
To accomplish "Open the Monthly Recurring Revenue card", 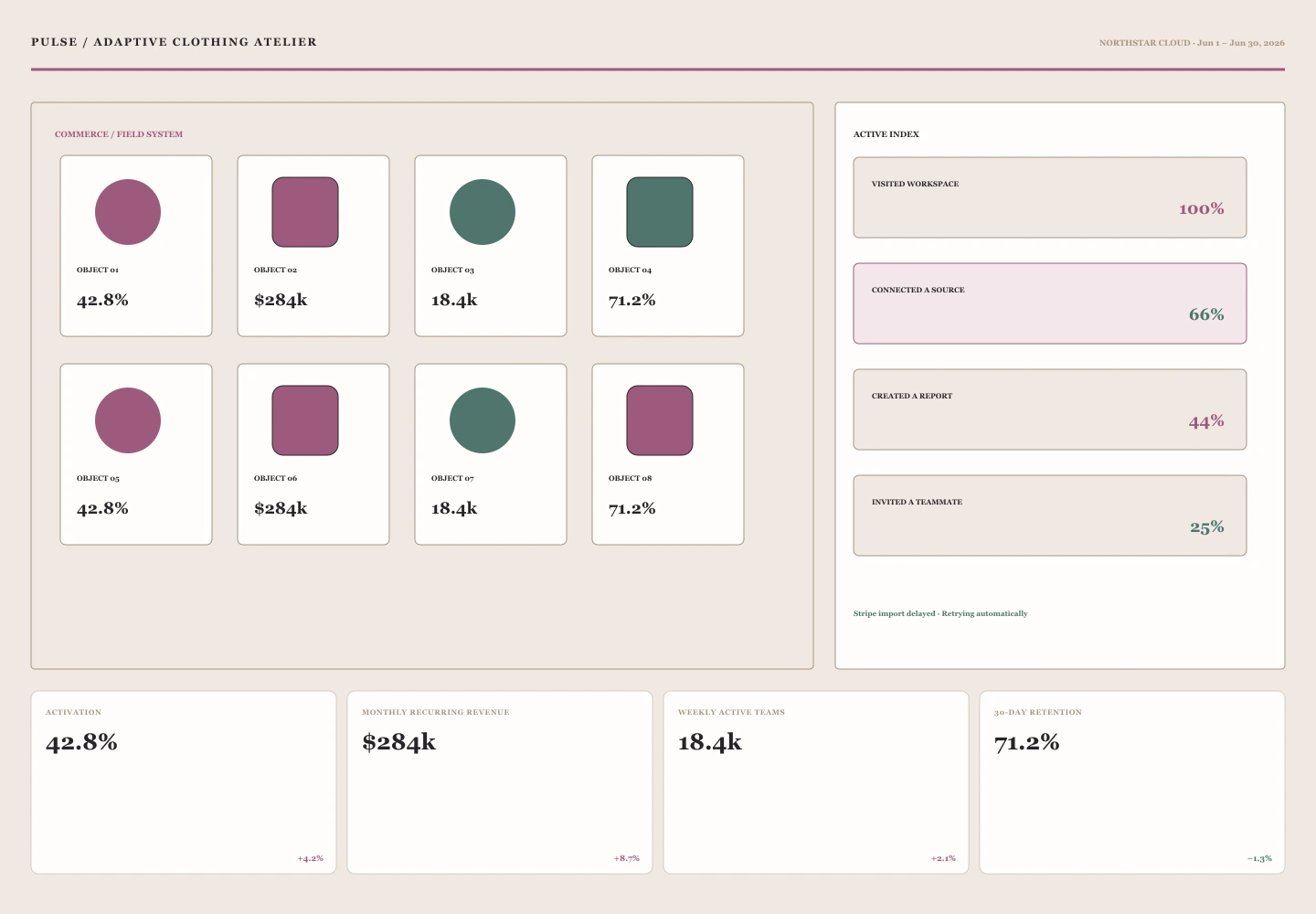I will tap(500, 782).
